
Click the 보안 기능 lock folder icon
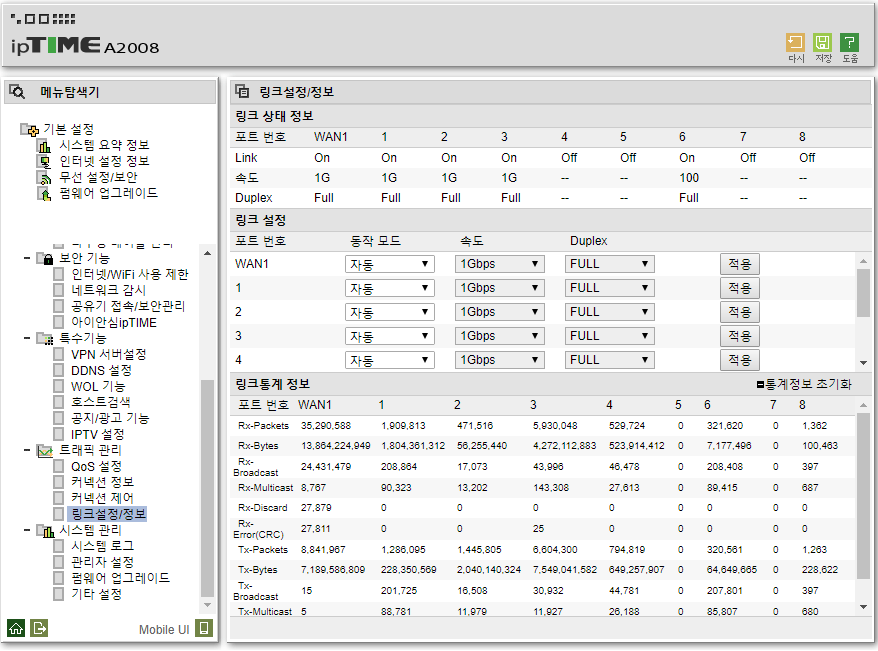coord(45,259)
